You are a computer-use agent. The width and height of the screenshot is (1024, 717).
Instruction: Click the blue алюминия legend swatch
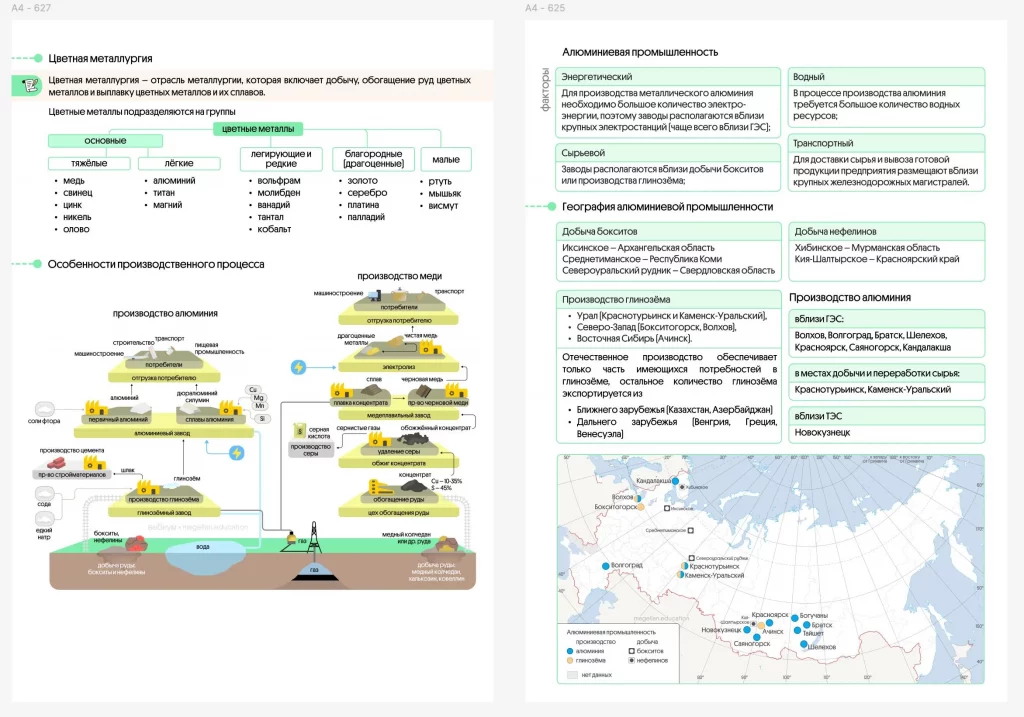pyautogui.click(x=570, y=650)
